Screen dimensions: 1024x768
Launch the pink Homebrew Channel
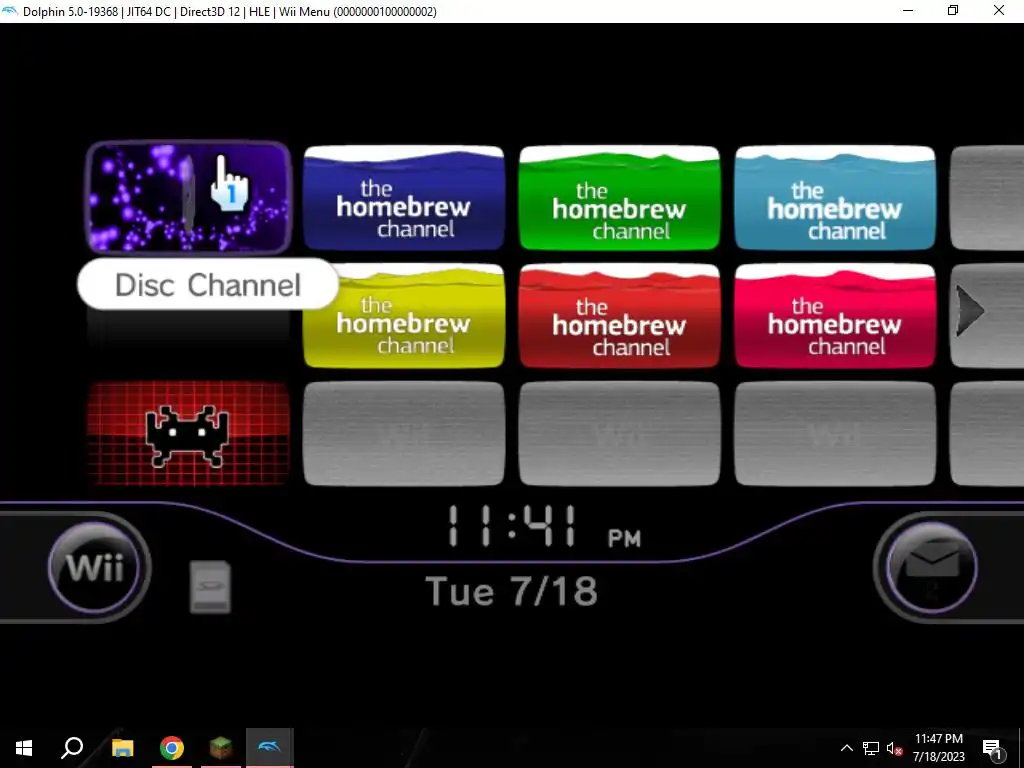coord(835,316)
